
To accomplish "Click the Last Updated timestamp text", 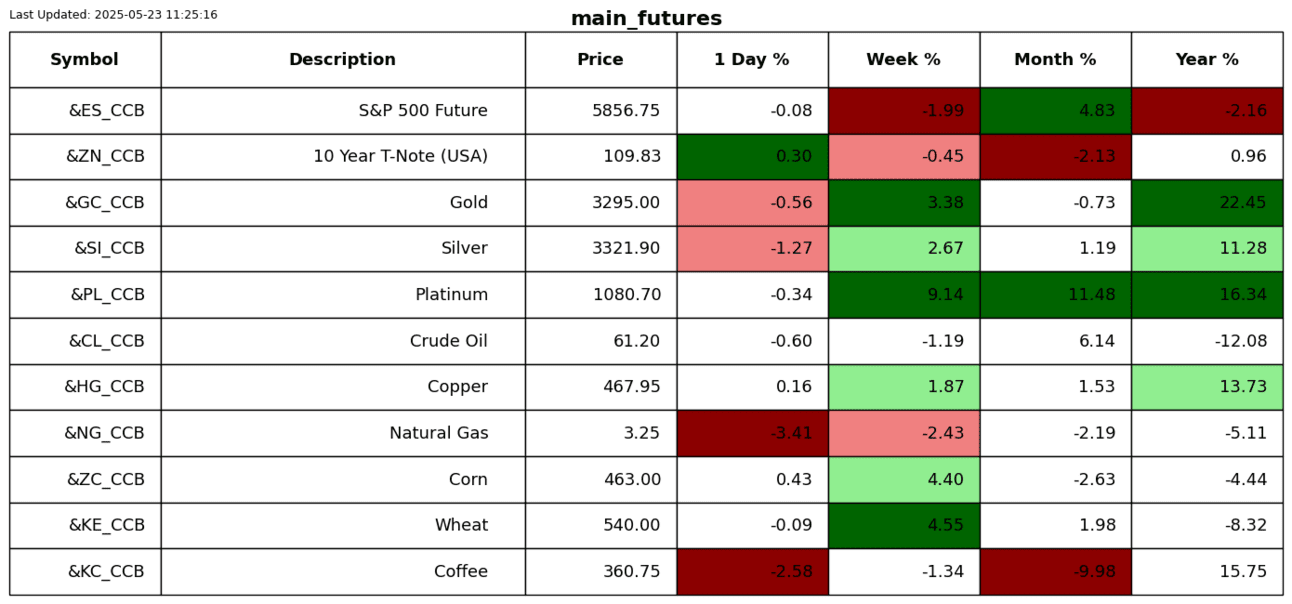I will click(113, 15).
